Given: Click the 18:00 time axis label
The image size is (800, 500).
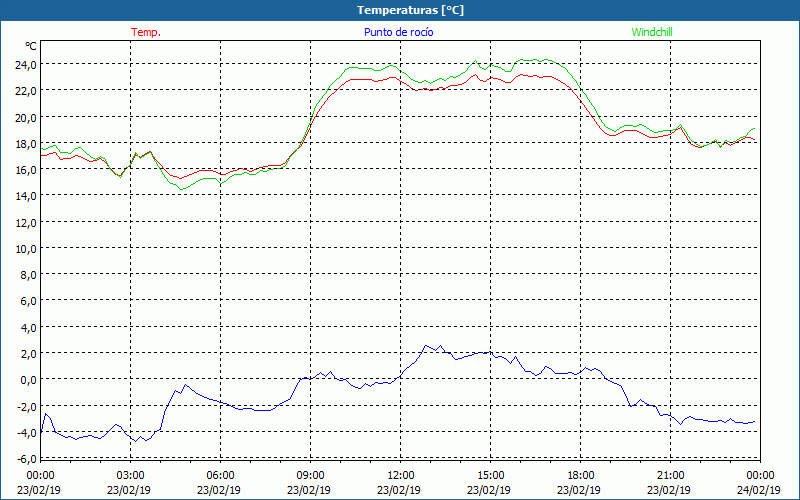Looking at the screenshot, I should [581, 476].
